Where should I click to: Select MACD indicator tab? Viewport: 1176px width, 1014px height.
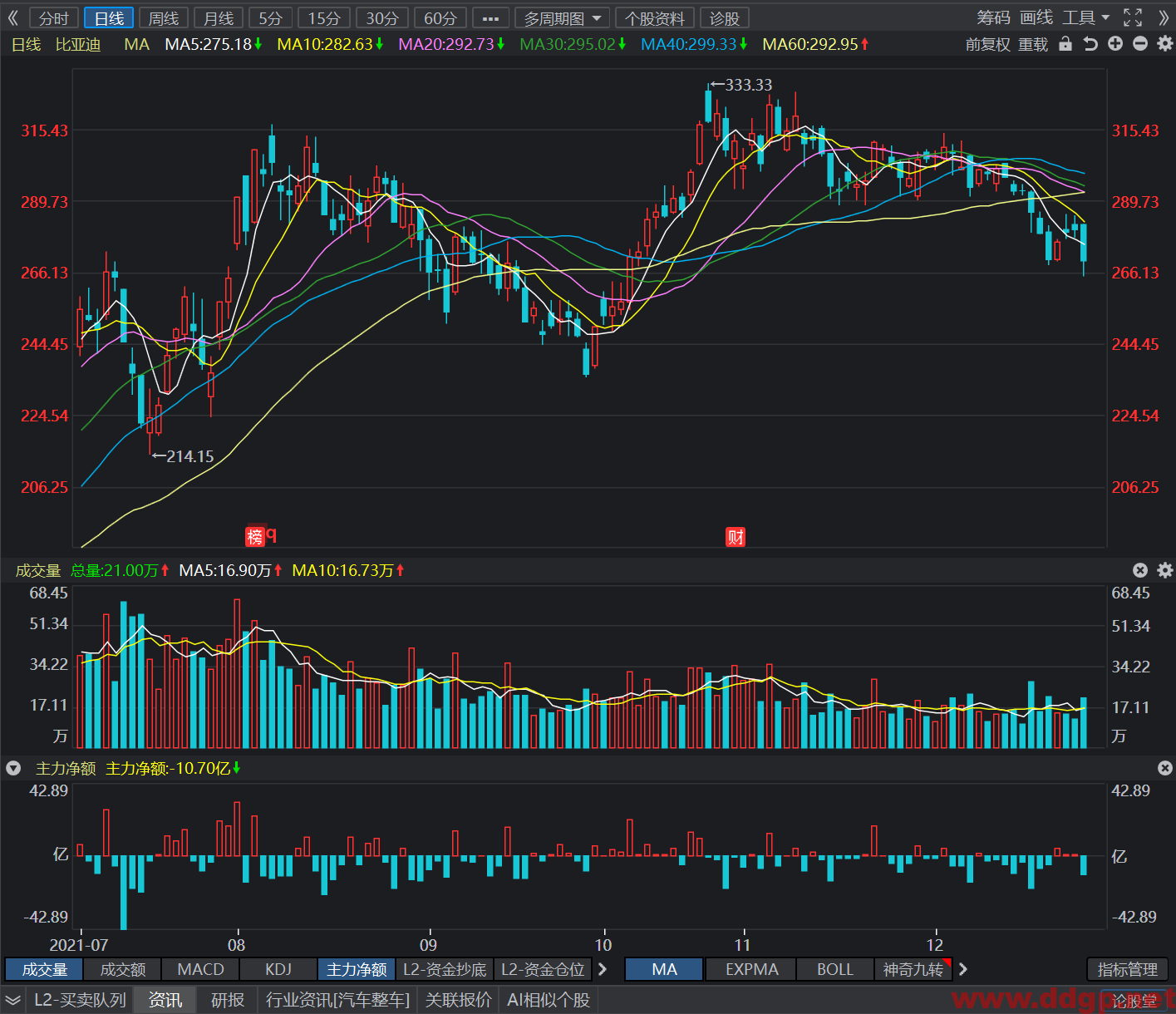(200, 969)
